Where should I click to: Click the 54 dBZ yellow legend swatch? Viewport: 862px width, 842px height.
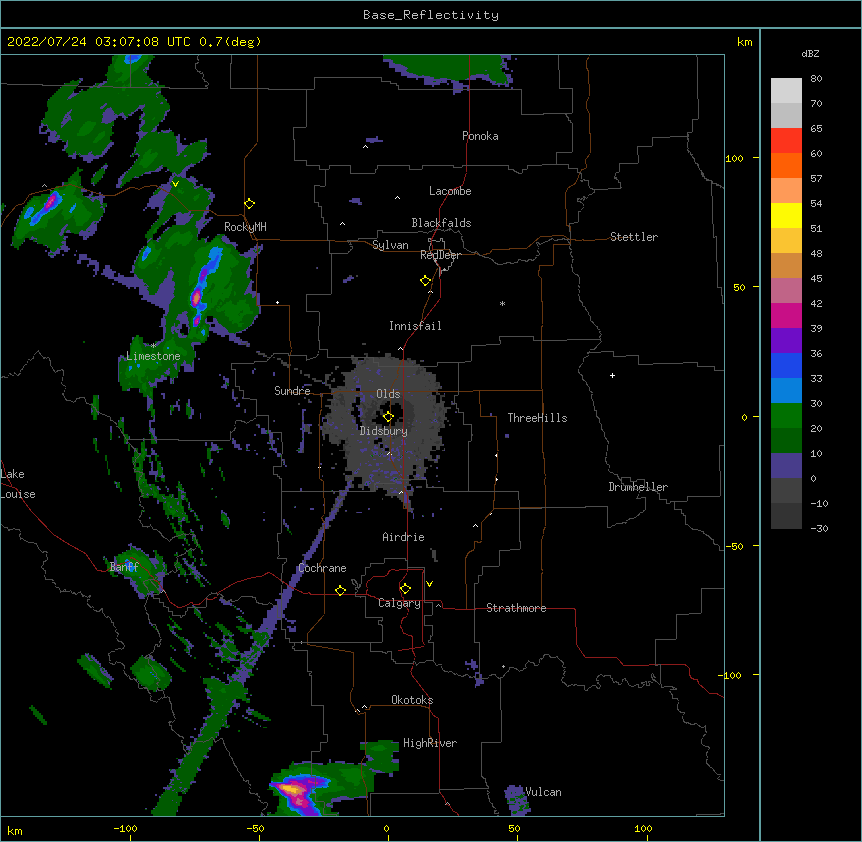[x=786, y=215]
